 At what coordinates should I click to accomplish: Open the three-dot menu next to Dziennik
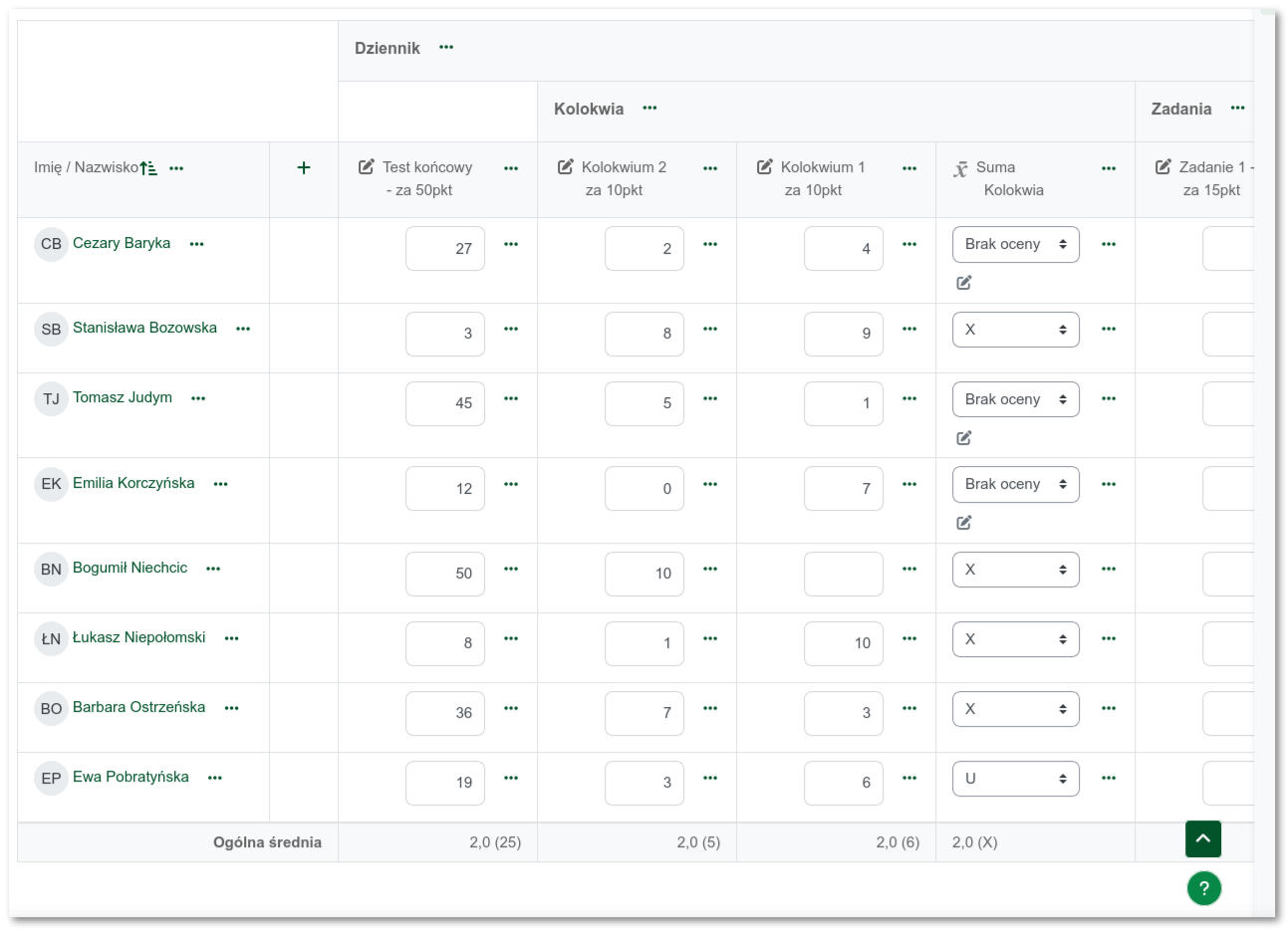tap(446, 48)
